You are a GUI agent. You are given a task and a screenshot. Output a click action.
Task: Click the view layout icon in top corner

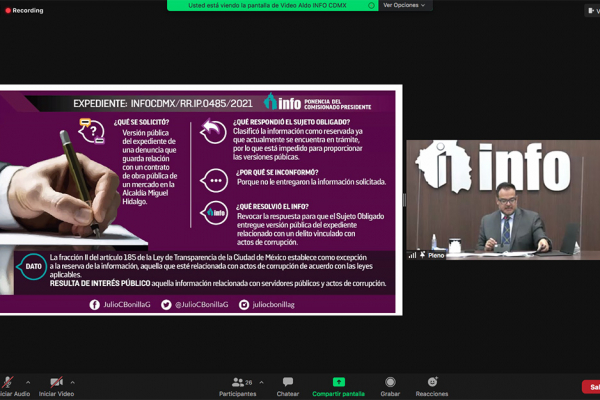[x=593, y=11]
